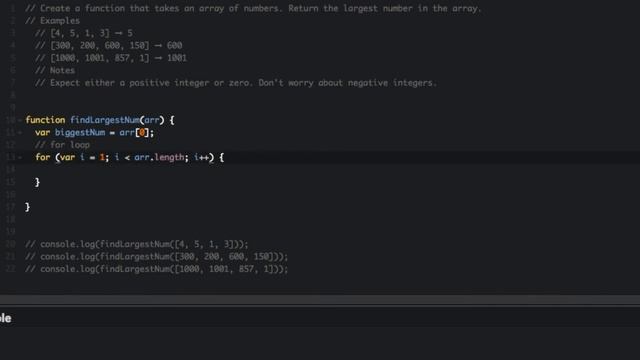Collapse the fold arrow beside var biggestNum line
Image resolution: width=640 pixels, height=360 pixels.
[x=20, y=133]
